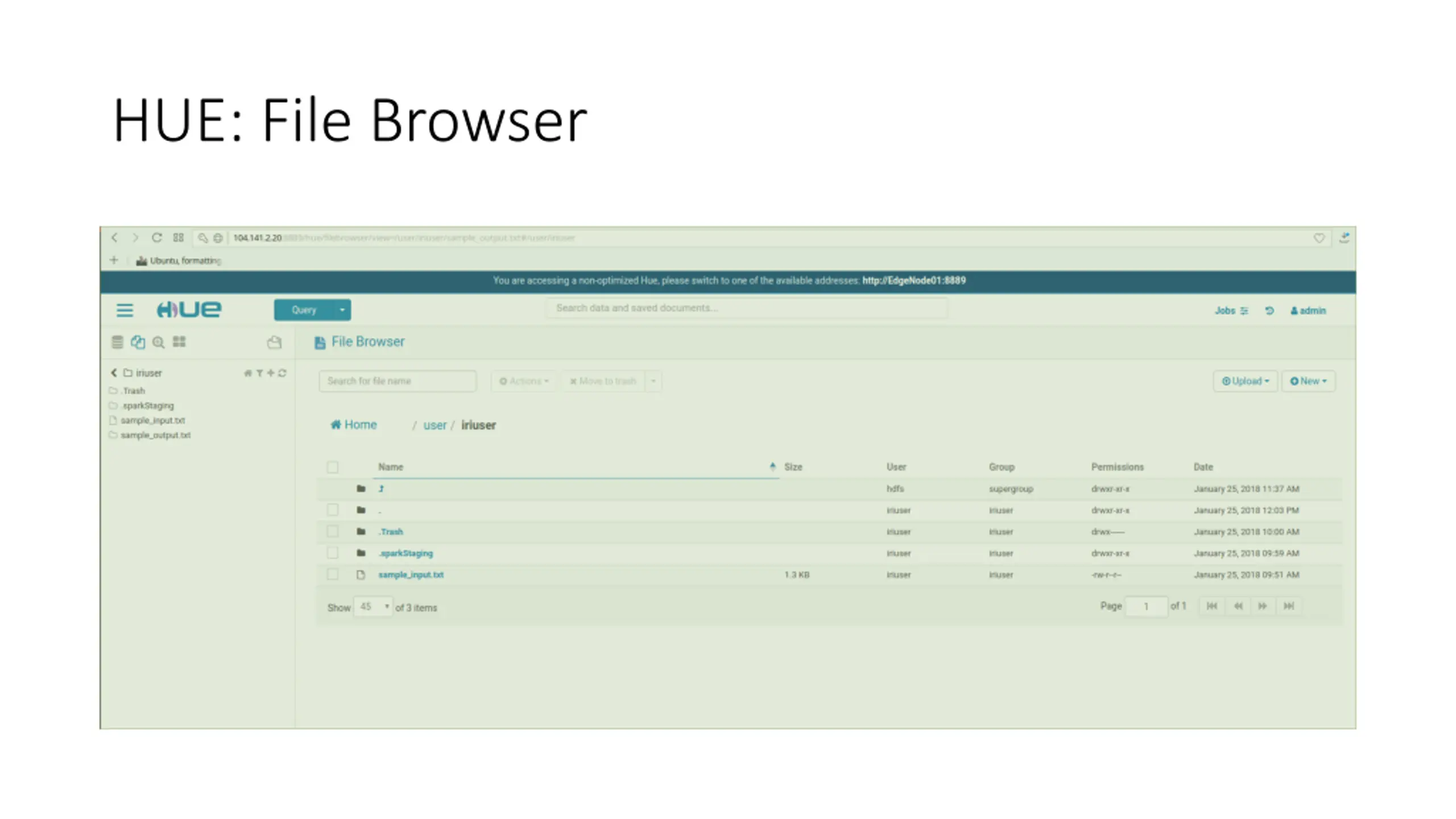Image resolution: width=1456 pixels, height=819 pixels.
Task: Open the databases icon in left panel
Action: click(117, 342)
